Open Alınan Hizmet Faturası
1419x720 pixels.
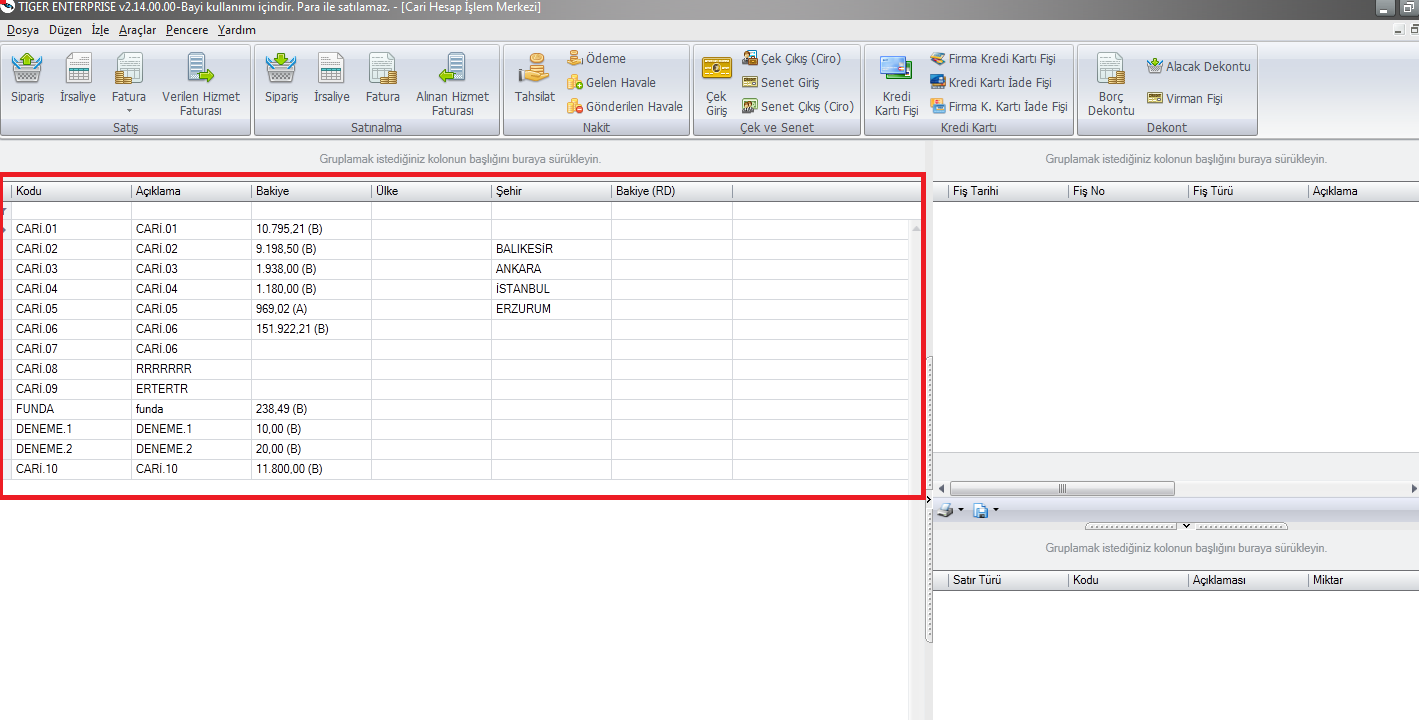coord(453,84)
